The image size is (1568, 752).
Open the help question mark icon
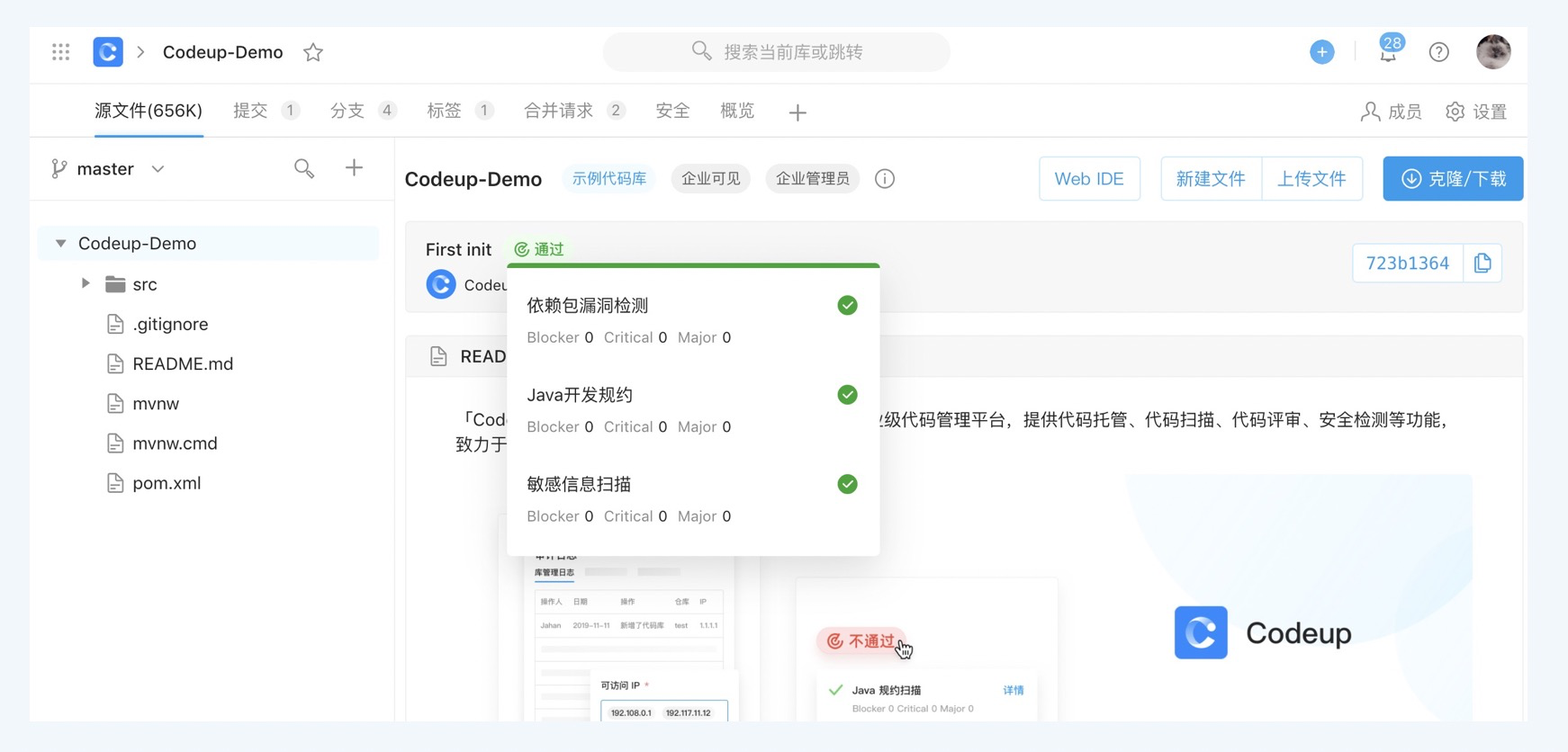click(1438, 52)
